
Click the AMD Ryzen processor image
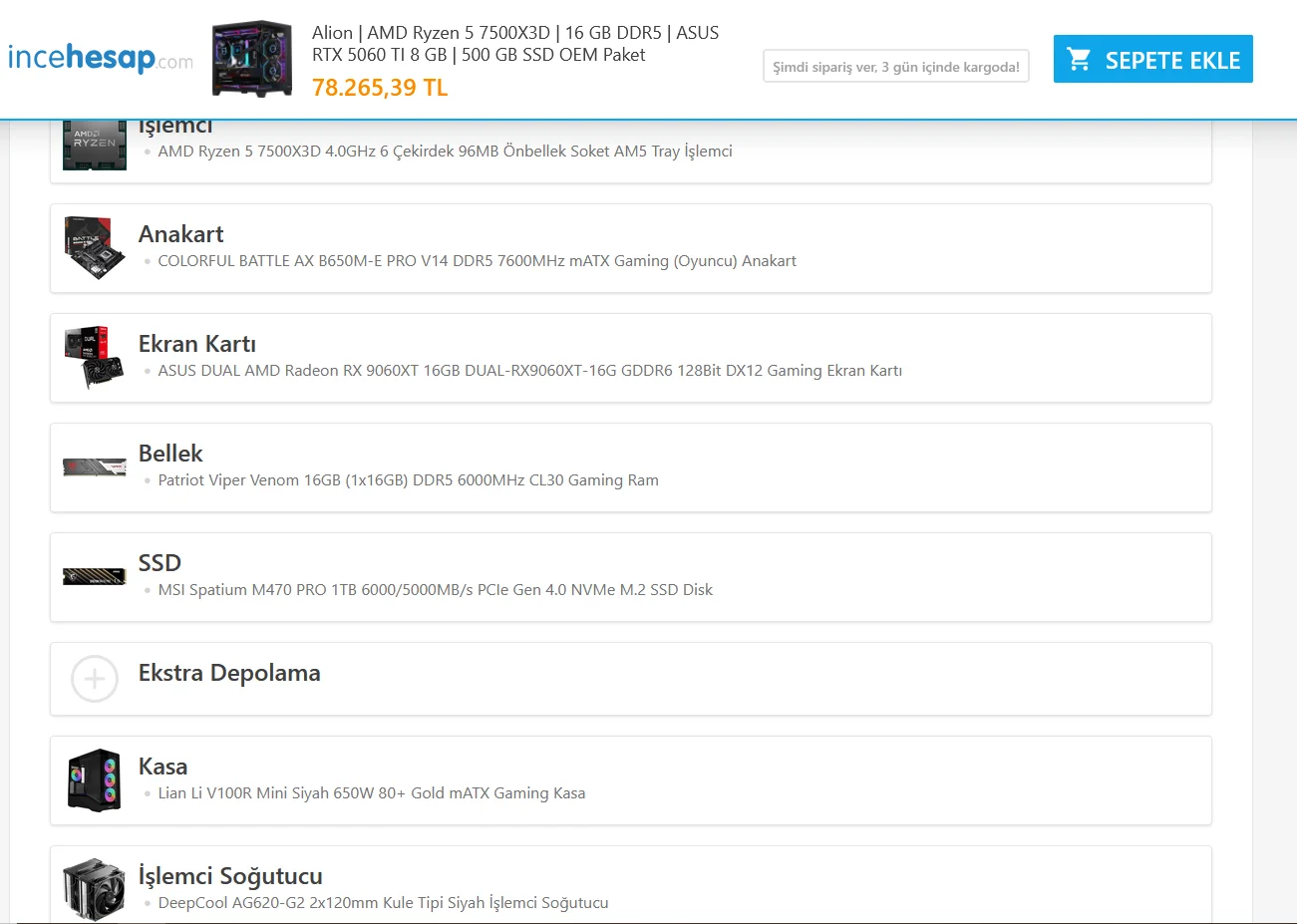point(95,146)
